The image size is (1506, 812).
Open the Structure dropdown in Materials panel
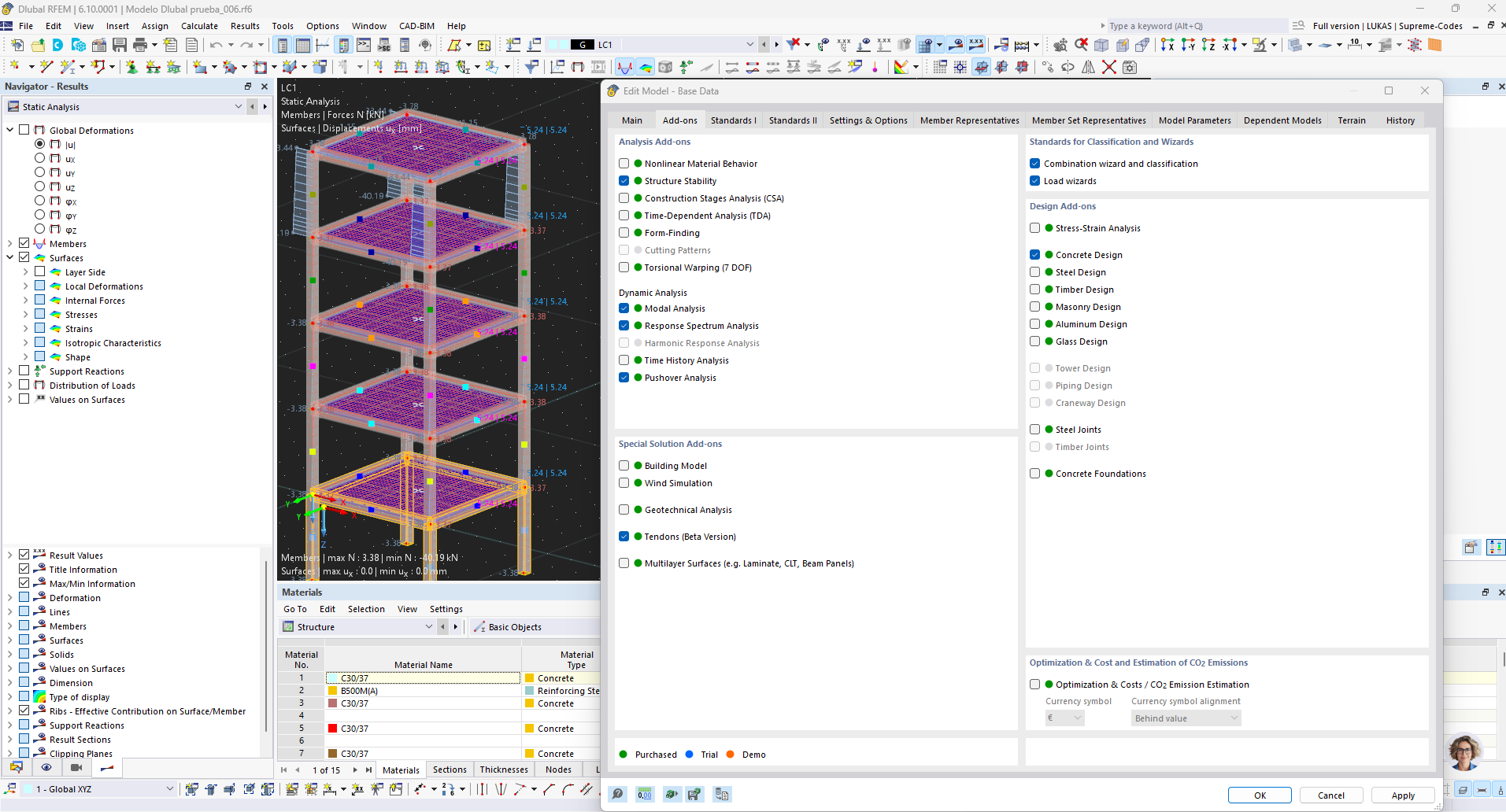429,627
